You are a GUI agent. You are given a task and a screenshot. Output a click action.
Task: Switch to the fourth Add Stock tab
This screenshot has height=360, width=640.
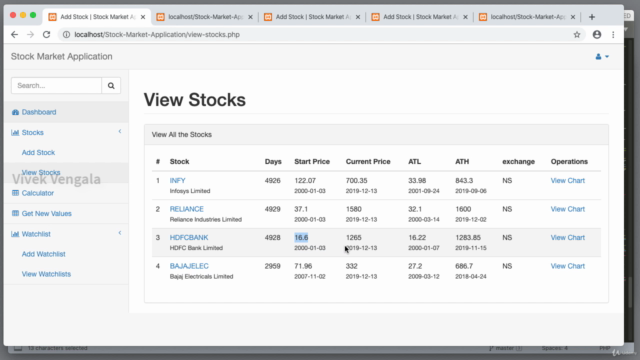click(420, 17)
